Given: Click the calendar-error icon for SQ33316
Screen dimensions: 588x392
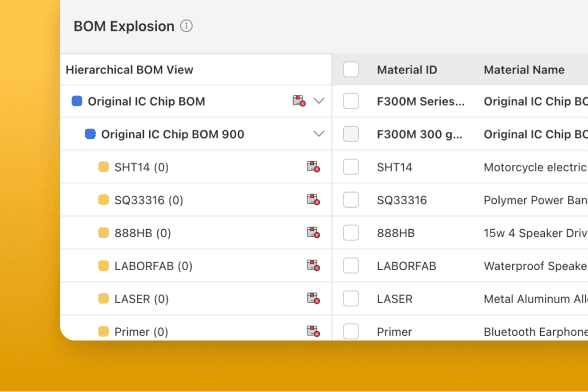Looking at the screenshot, I should [313, 200].
